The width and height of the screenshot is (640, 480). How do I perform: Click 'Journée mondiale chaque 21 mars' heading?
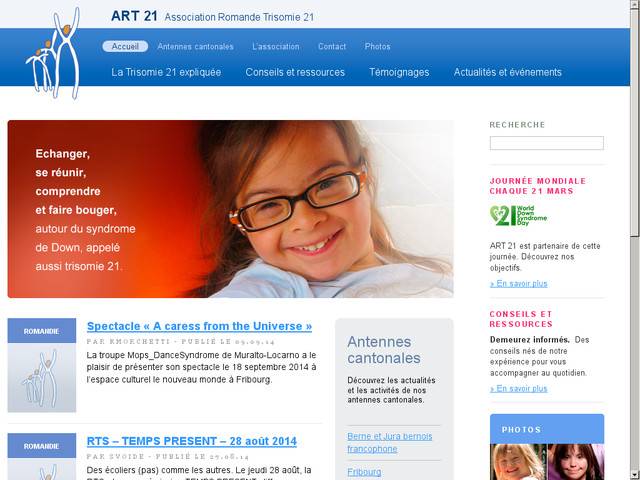coord(538,186)
